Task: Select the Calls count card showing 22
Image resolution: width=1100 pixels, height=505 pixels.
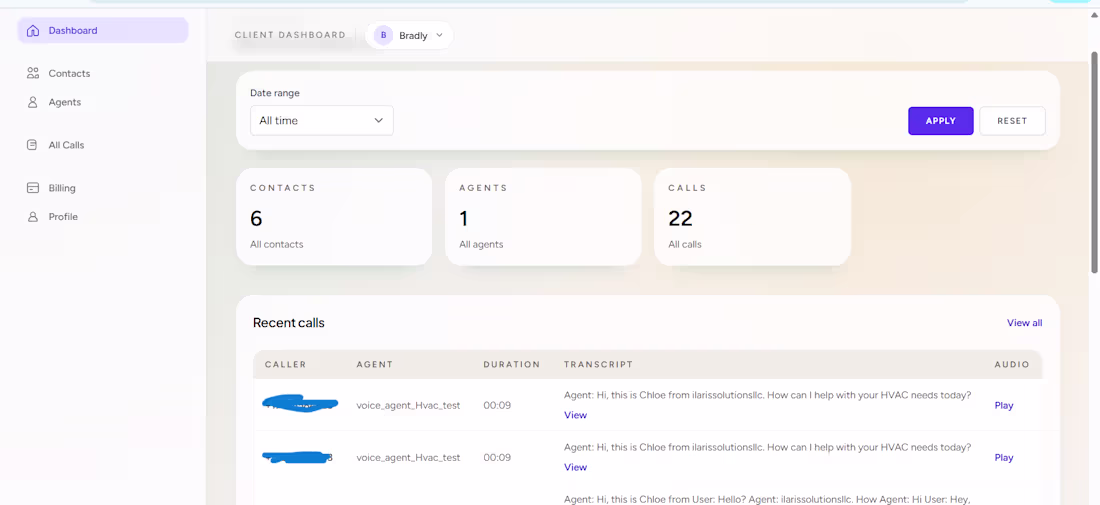Action: point(752,217)
